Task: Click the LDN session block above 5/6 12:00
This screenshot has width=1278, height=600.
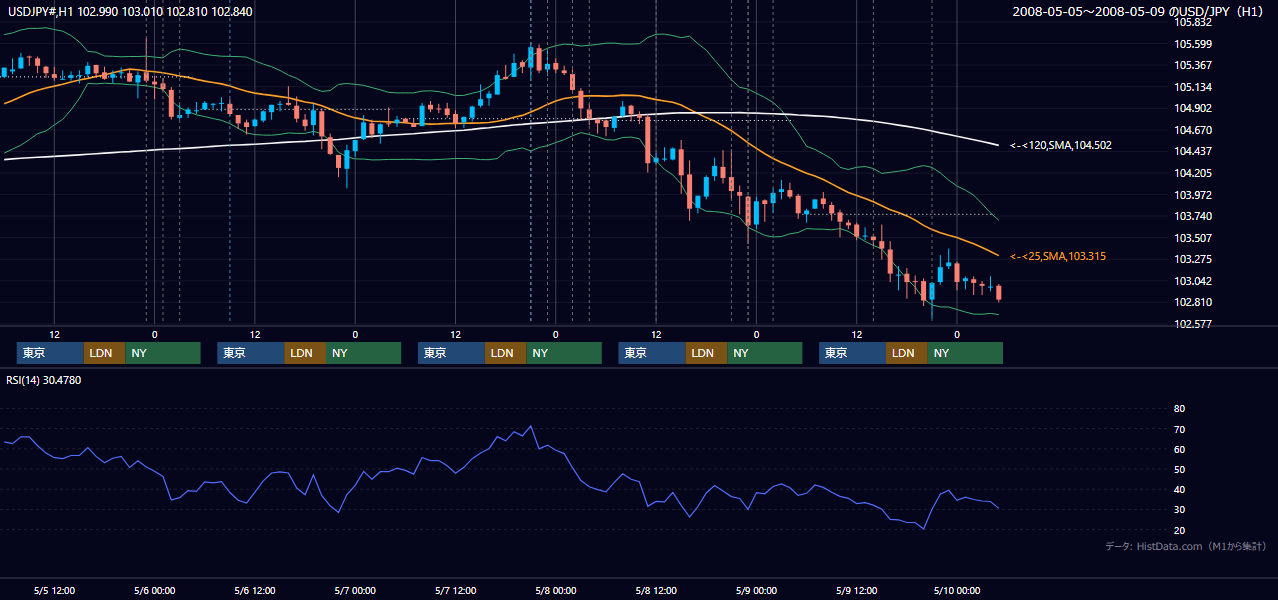Action: point(304,353)
